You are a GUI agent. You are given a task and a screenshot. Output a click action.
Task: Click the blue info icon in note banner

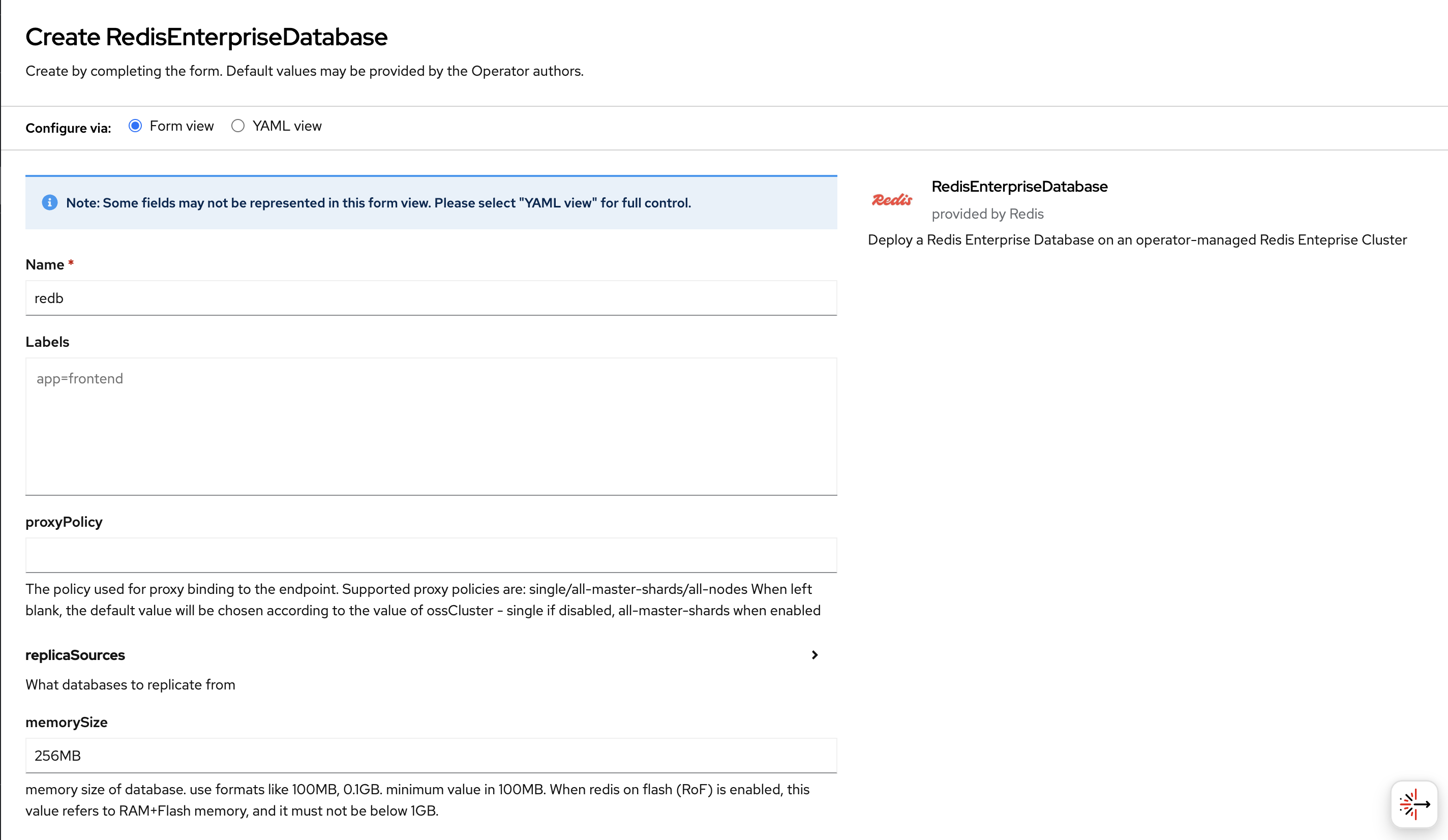50,203
